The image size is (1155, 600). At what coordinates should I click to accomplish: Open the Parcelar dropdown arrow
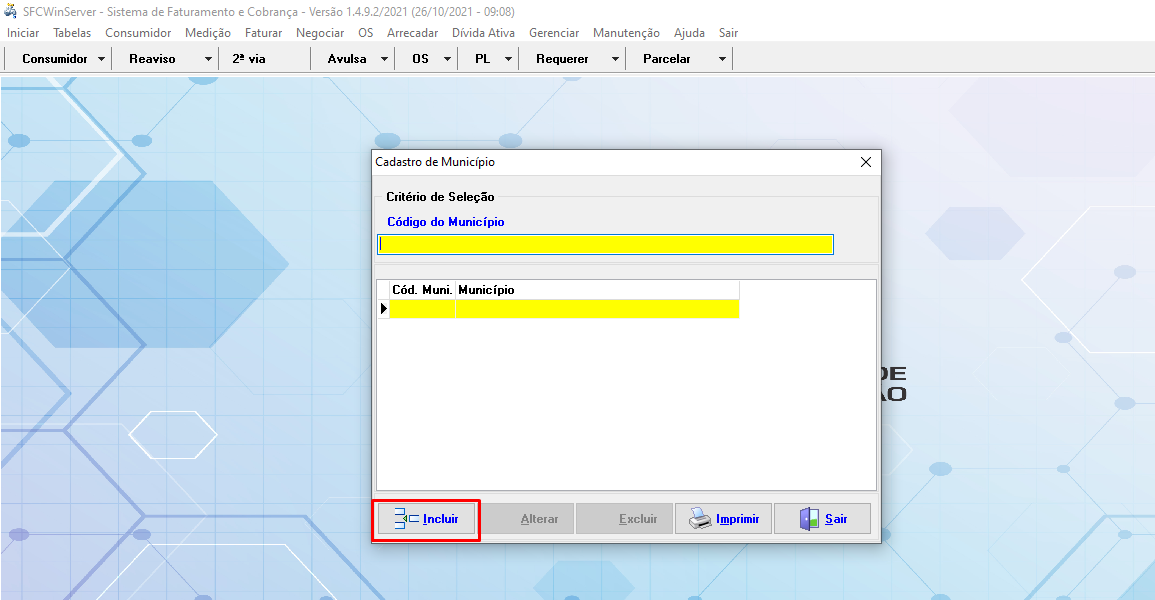(722, 59)
